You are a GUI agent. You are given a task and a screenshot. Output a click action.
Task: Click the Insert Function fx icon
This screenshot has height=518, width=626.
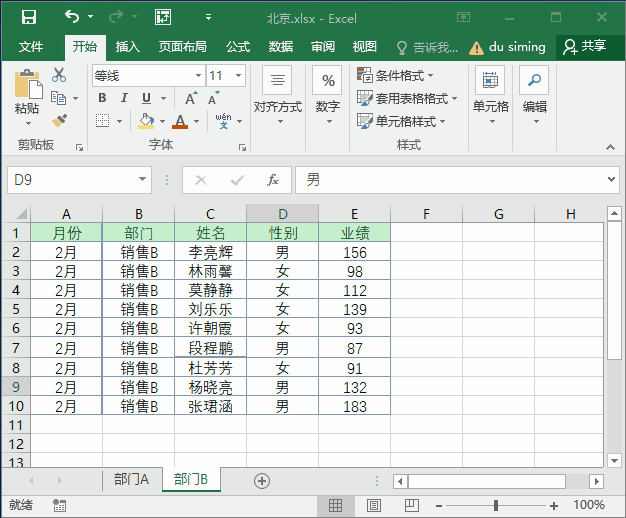[x=273, y=180]
